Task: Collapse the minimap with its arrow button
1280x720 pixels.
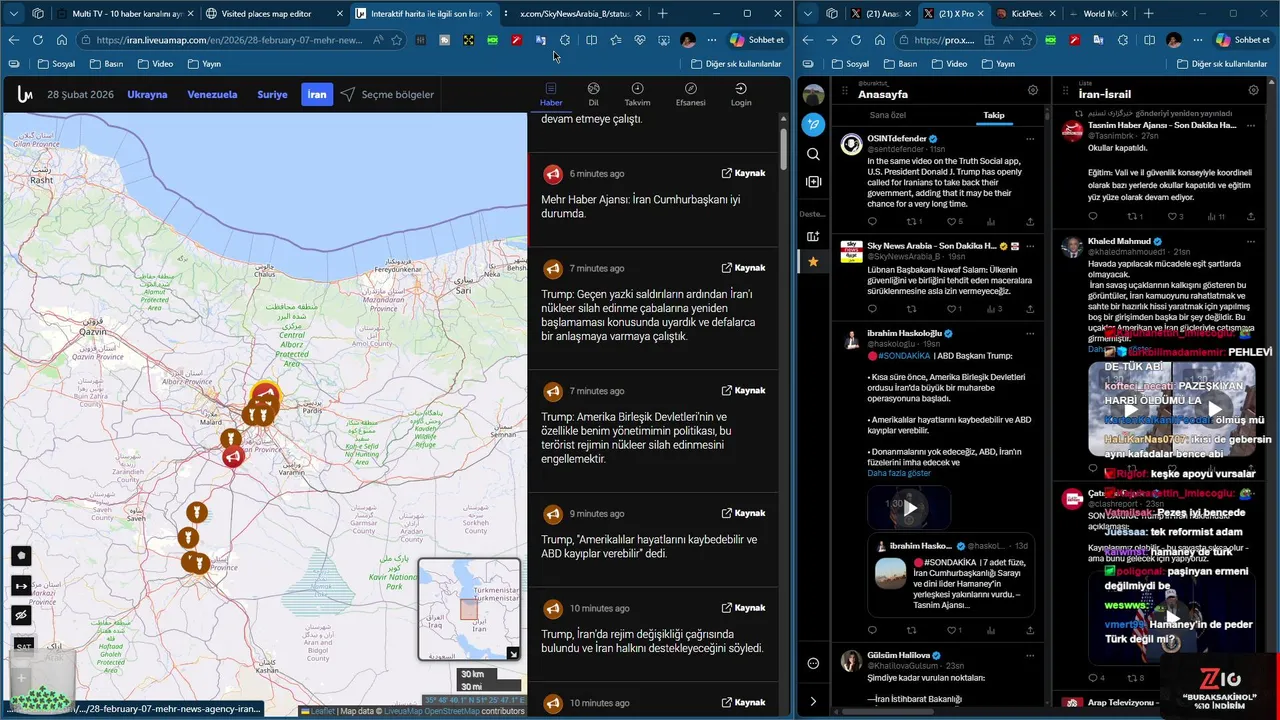Action: click(x=512, y=653)
